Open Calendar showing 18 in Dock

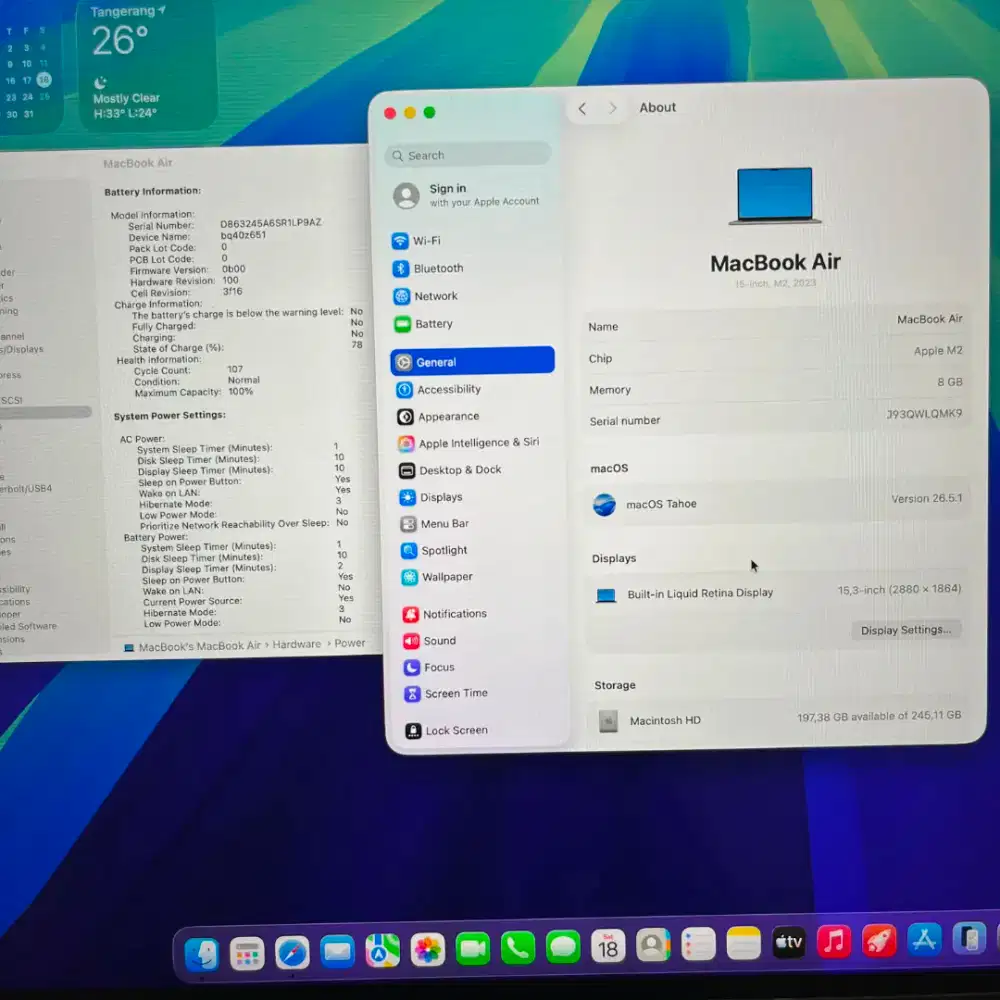[608, 946]
